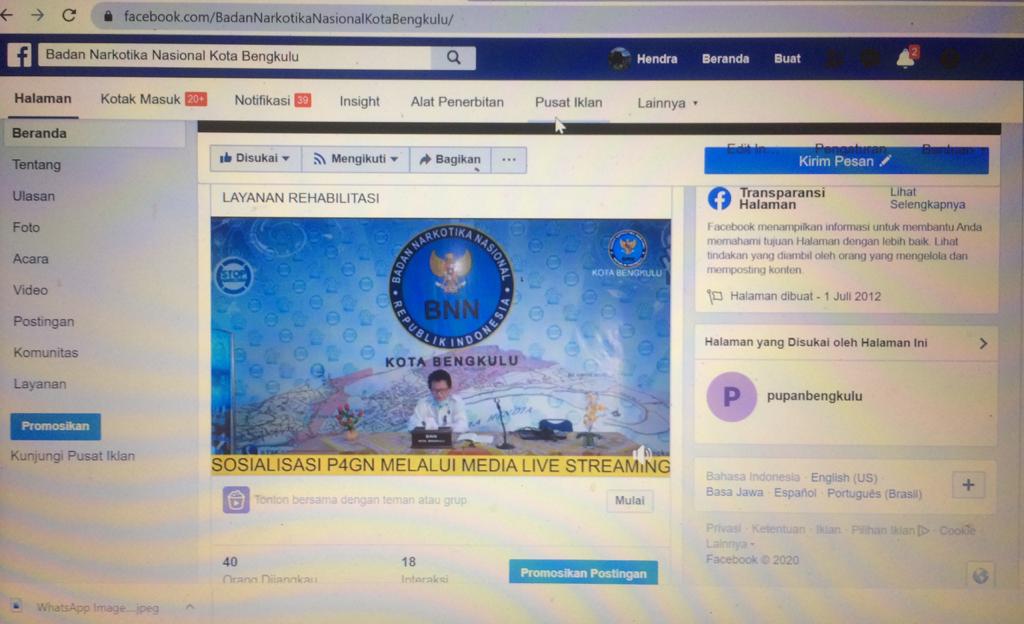Click Kunjungi Pusat Iklan link
The width and height of the screenshot is (1024, 624).
pyautogui.click(x=72, y=456)
